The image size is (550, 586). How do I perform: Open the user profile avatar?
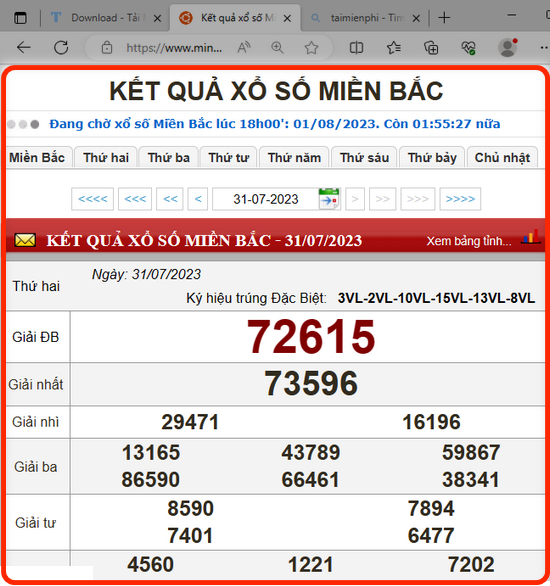click(507, 47)
